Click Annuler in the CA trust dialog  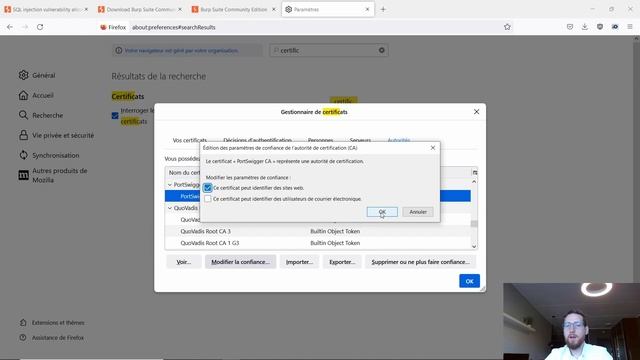[418, 212]
